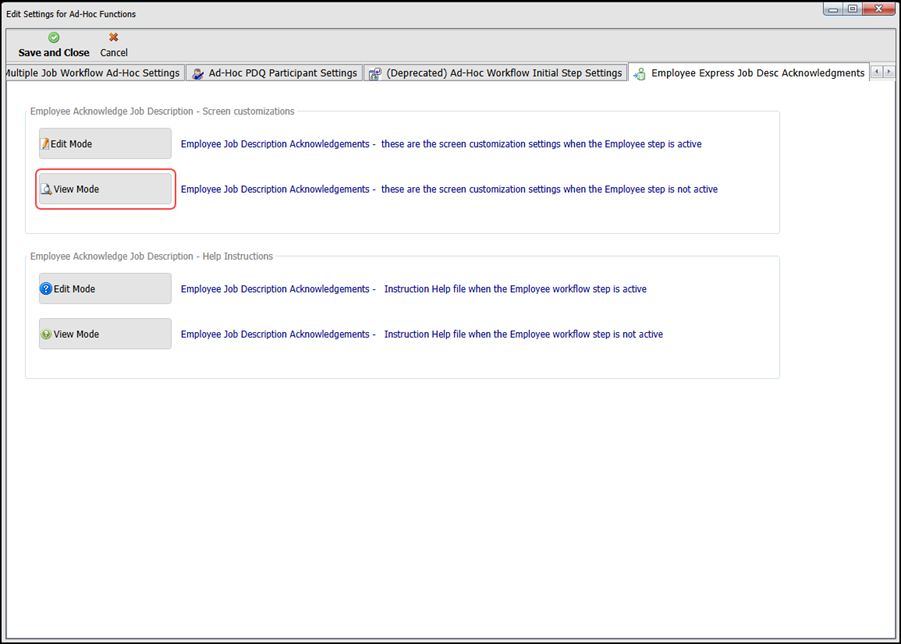This screenshot has width=901, height=644.
Task: Click the Employee Express tab's person icon
Action: coord(639,73)
